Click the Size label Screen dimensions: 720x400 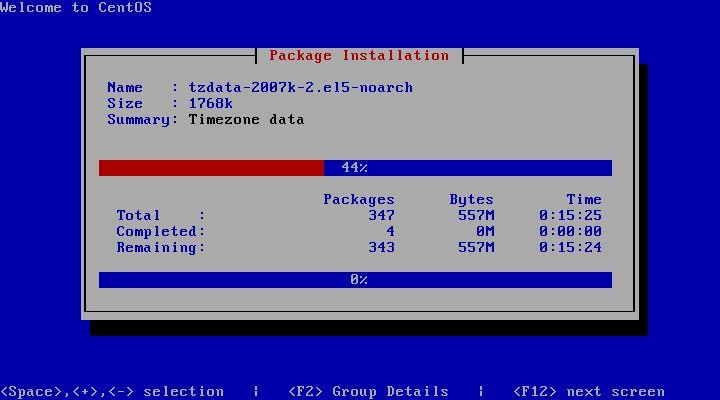click(x=125, y=103)
